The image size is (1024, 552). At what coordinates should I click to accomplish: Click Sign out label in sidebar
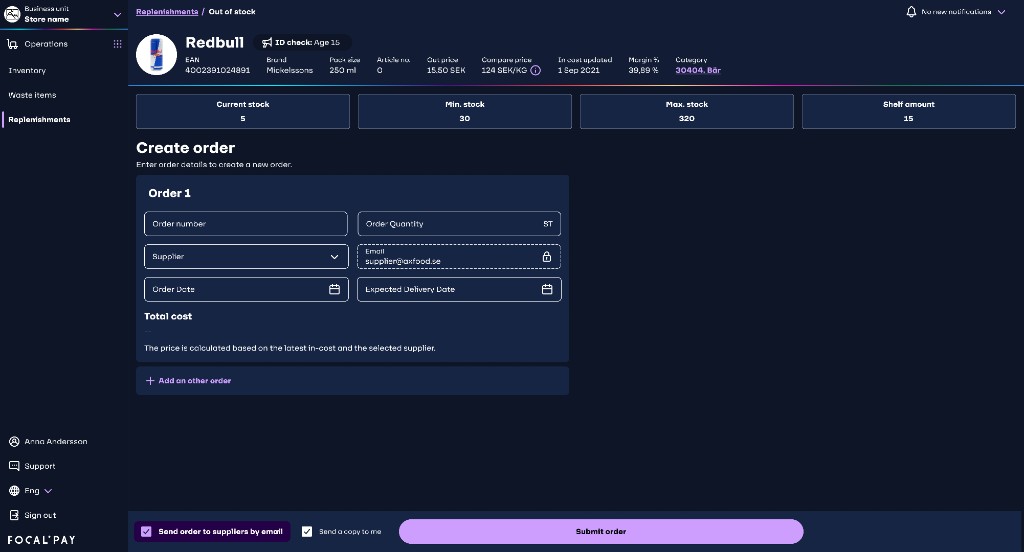coord(40,515)
